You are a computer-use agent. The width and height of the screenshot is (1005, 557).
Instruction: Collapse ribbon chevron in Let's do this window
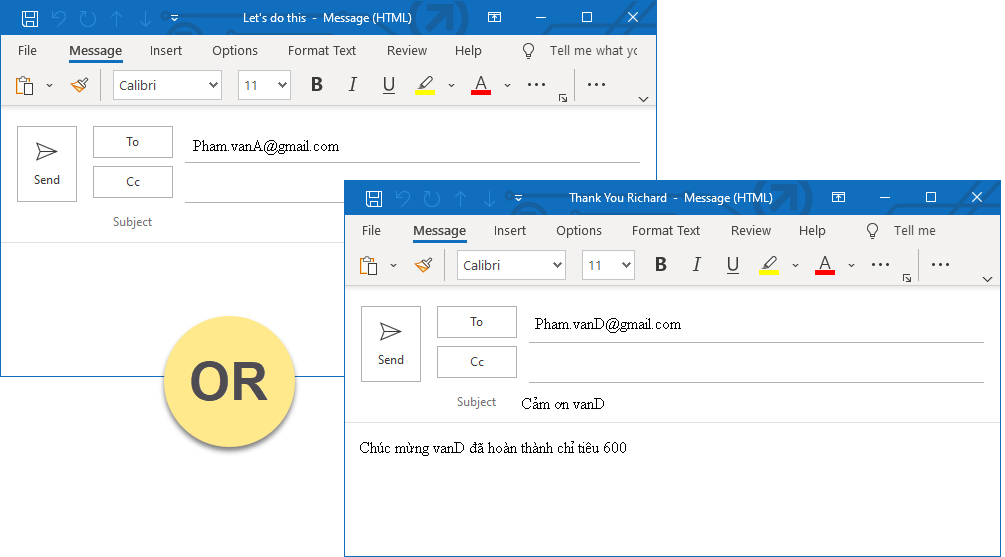(644, 99)
